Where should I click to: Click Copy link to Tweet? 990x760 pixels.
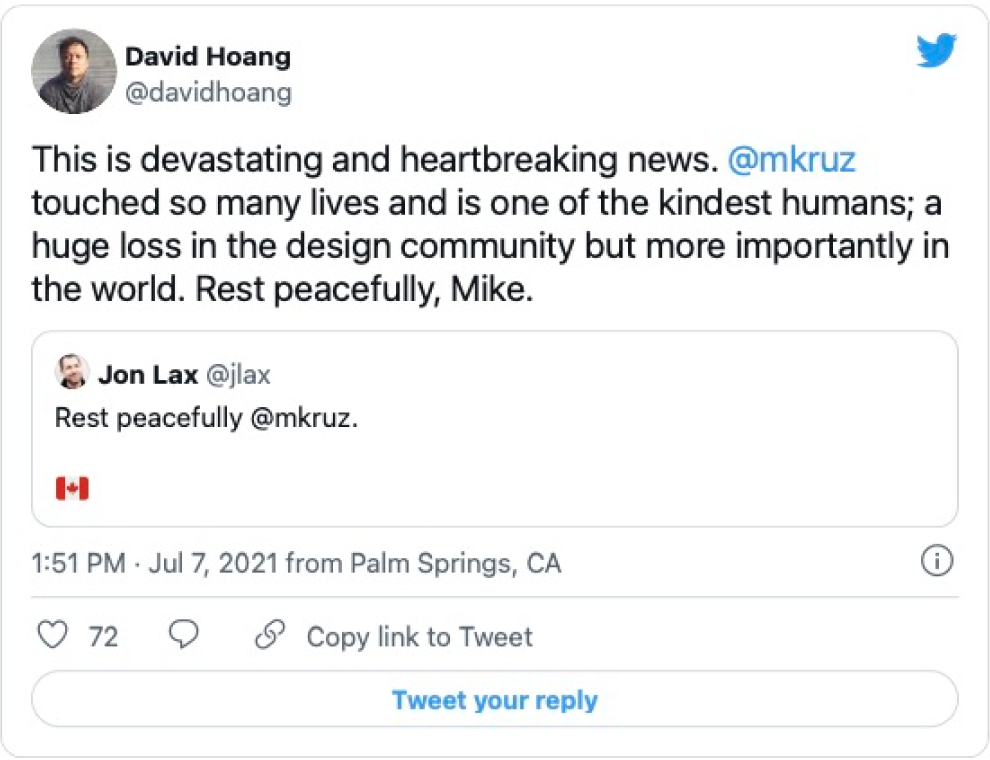[x=419, y=637]
